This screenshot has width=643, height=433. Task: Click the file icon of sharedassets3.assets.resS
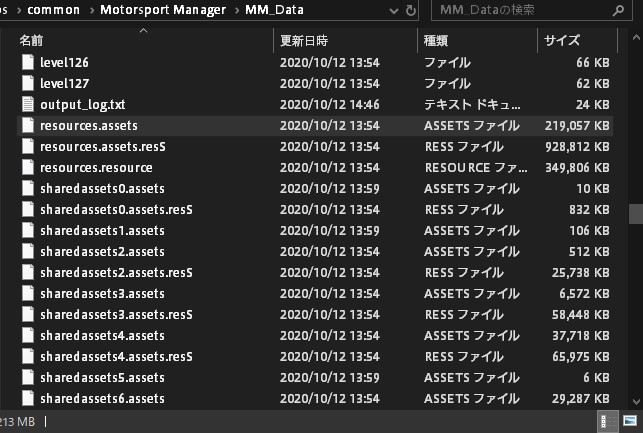tap(28, 314)
